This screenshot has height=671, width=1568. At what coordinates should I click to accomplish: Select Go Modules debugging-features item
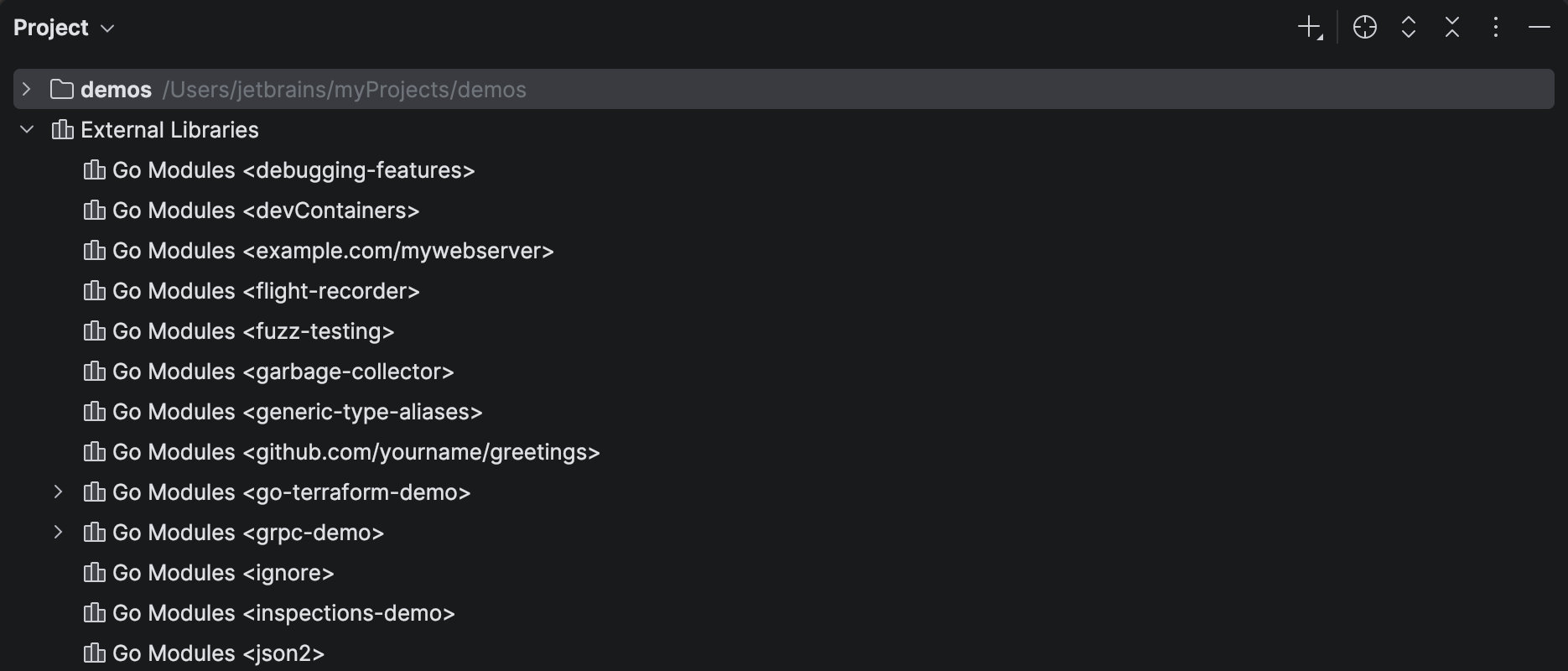293,170
